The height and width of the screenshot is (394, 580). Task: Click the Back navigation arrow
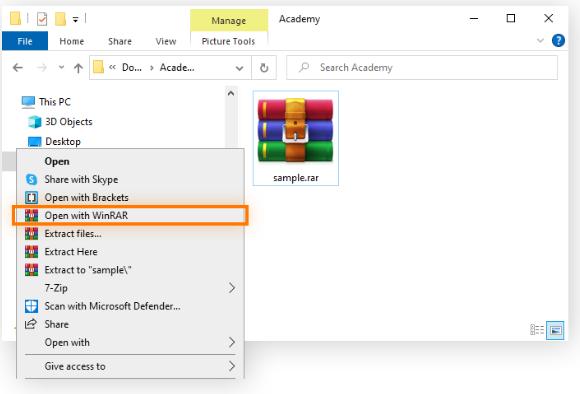[18, 68]
